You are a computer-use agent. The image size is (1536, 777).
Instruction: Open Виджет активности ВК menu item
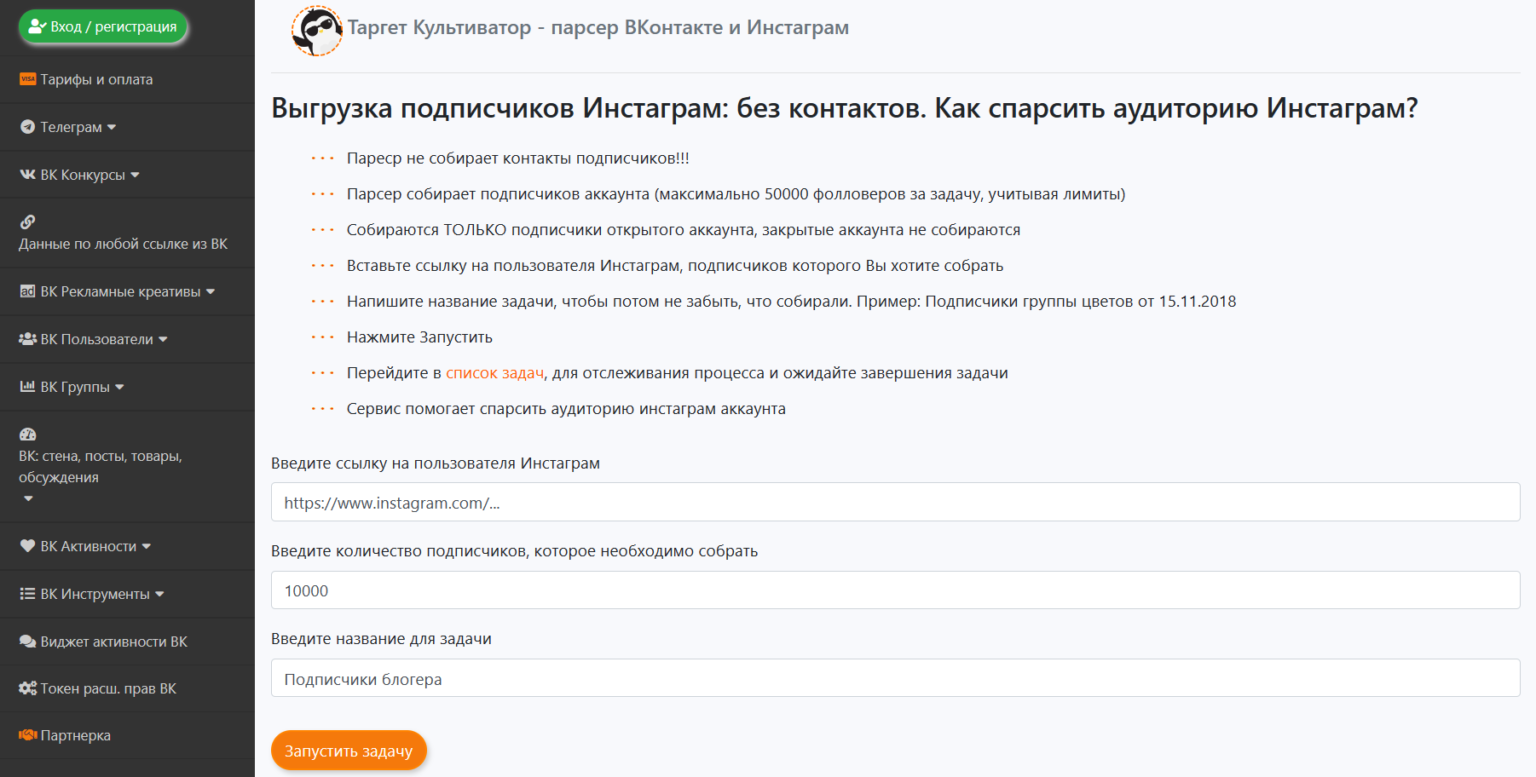(113, 642)
